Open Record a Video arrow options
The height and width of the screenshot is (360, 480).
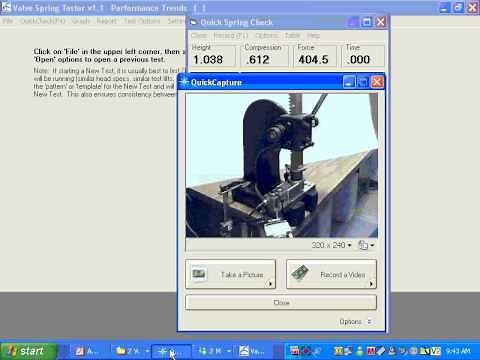click(x=371, y=284)
